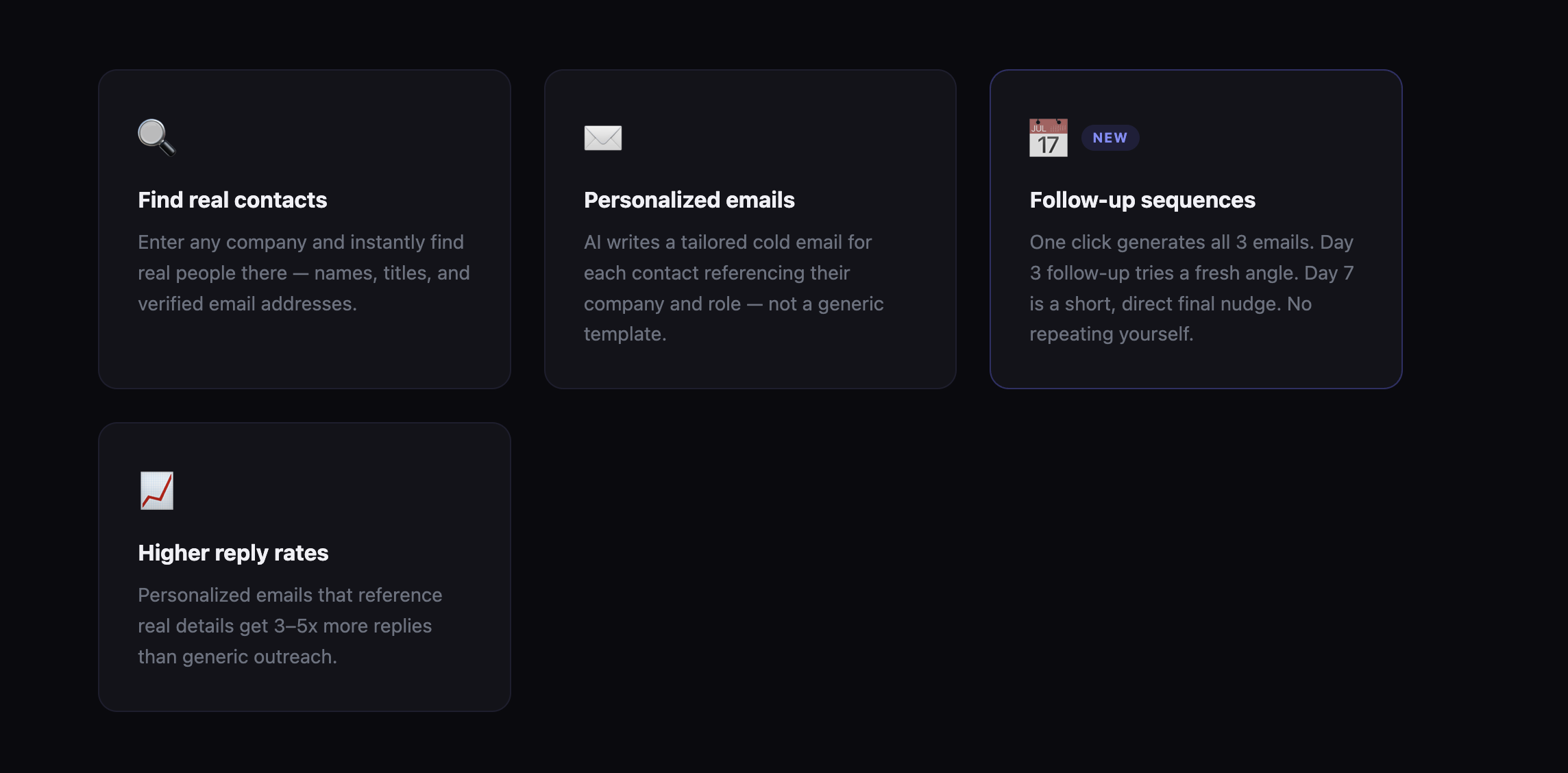Image resolution: width=1568 pixels, height=773 pixels.
Task: Click the Find real contacts card
Action: pyautogui.click(x=305, y=230)
